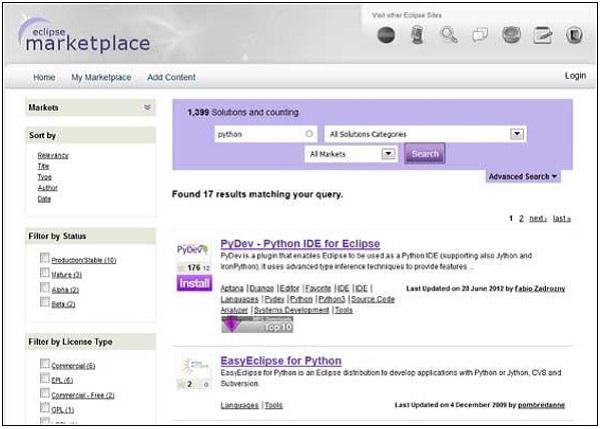Install the PyDev plugin
The height and width of the screenshot is (429, 600).
coord(193,284)
